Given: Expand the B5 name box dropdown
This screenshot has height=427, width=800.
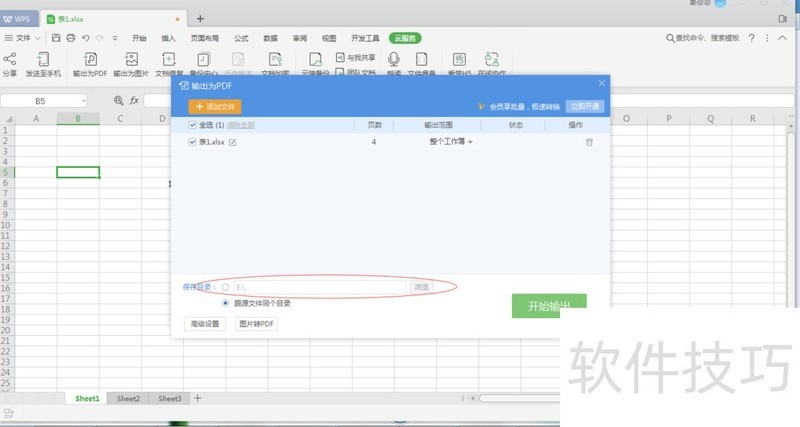Looking at the screenshot, I should (83, 101).
